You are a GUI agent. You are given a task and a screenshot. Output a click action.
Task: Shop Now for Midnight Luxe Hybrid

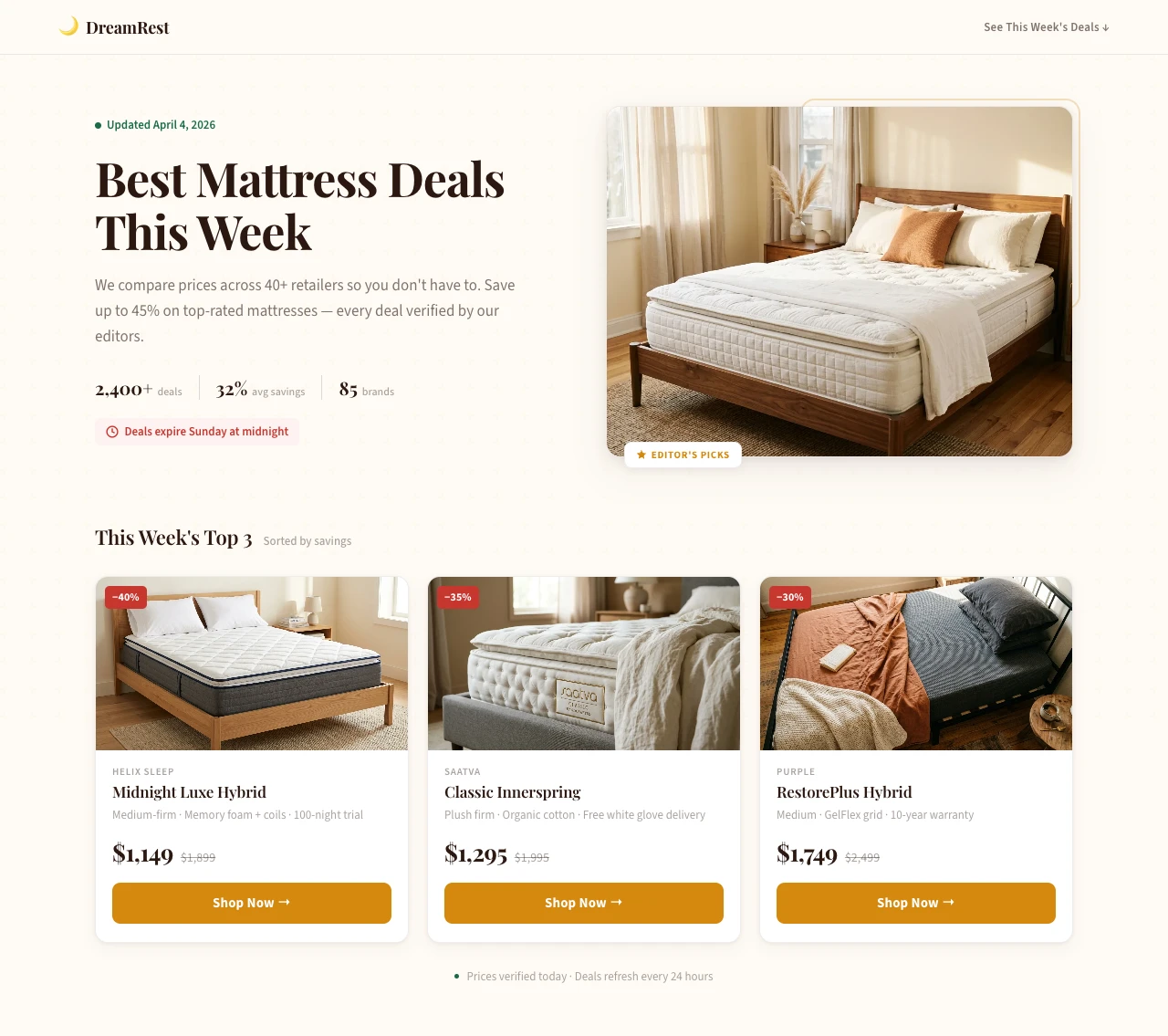252,903
